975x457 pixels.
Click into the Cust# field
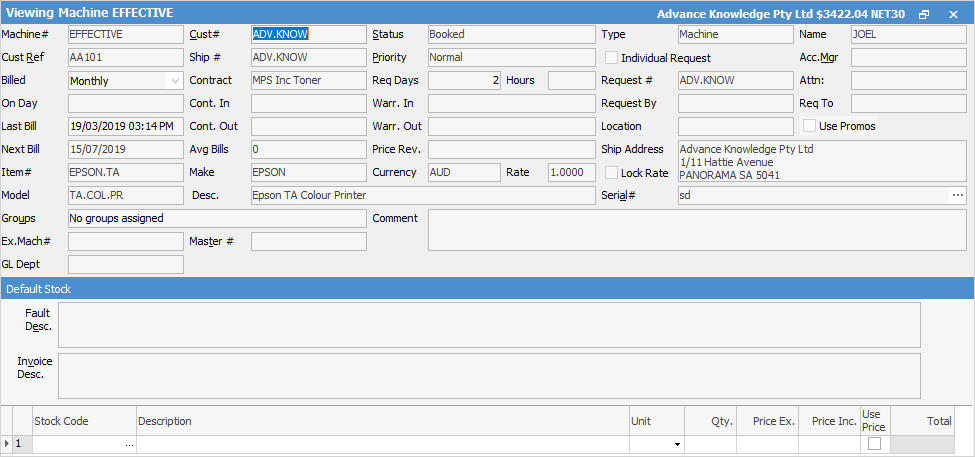pyautogui.click(x=308, y=34)
